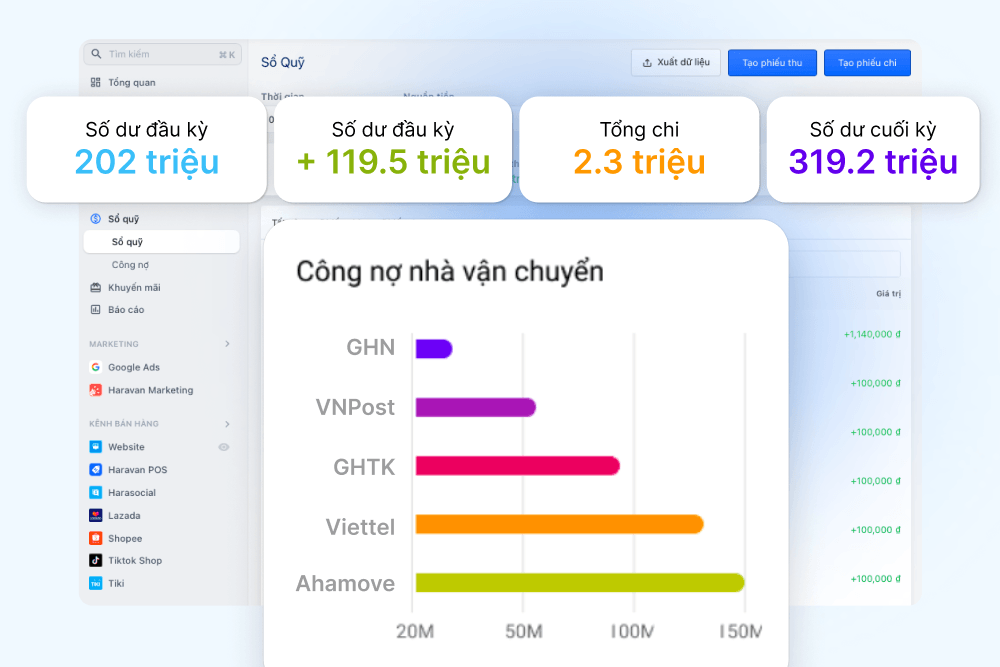Click the orange Viettel bar

(559, 525)
